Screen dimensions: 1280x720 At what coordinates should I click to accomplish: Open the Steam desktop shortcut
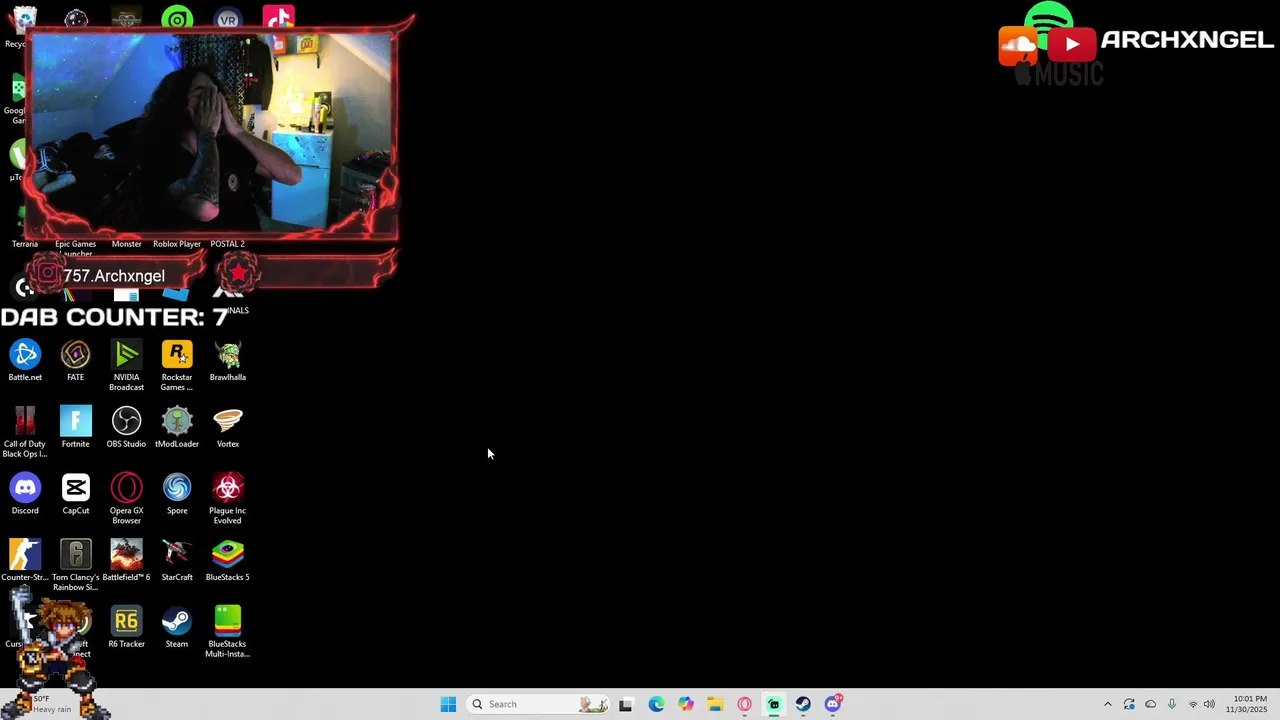pos(177,627)
